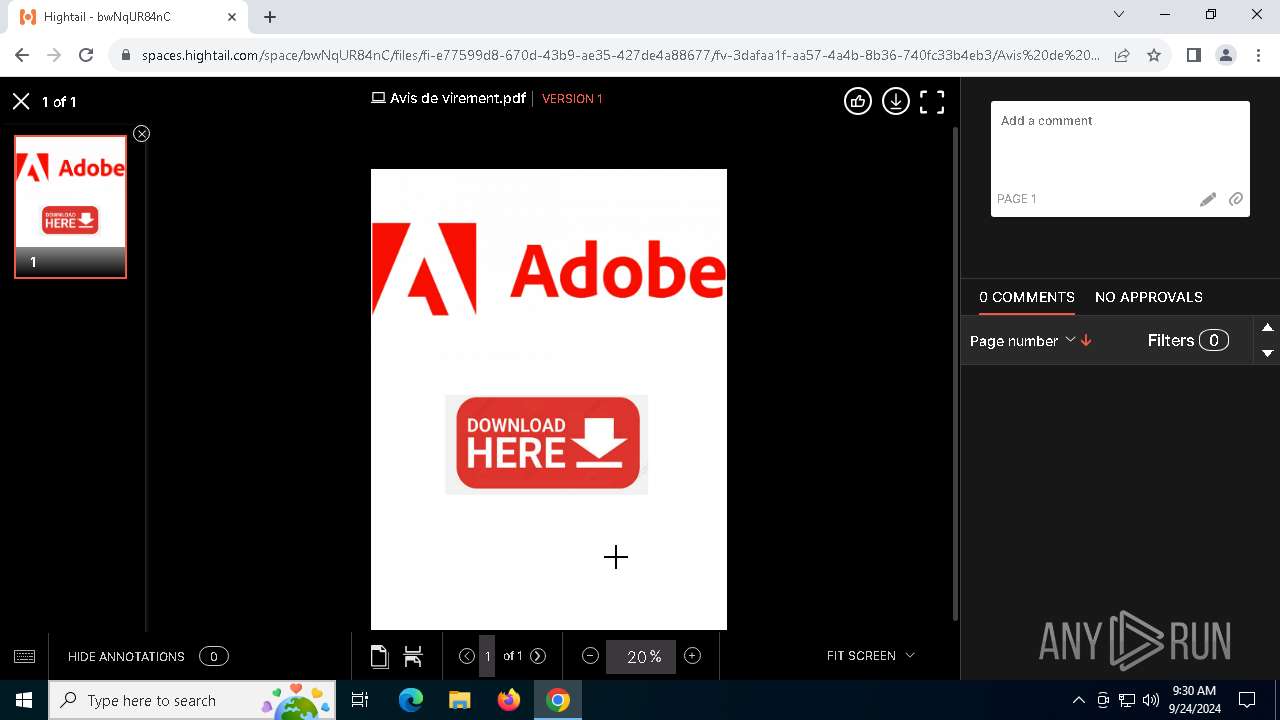
Task: Open File Explorer from the taskbar
Action: (460, 700)
